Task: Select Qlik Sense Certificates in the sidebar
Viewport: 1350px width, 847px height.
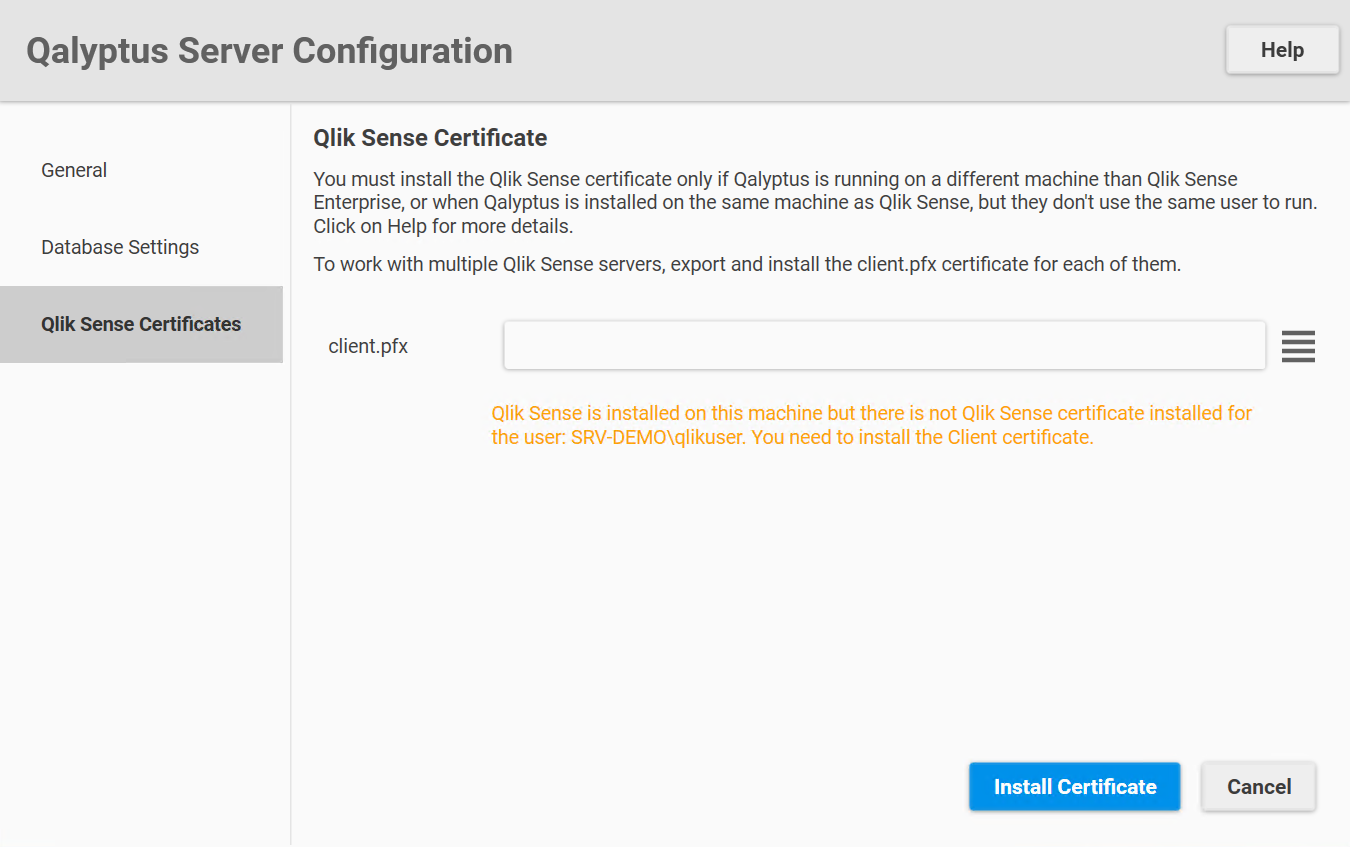Action: click(141, 324)
